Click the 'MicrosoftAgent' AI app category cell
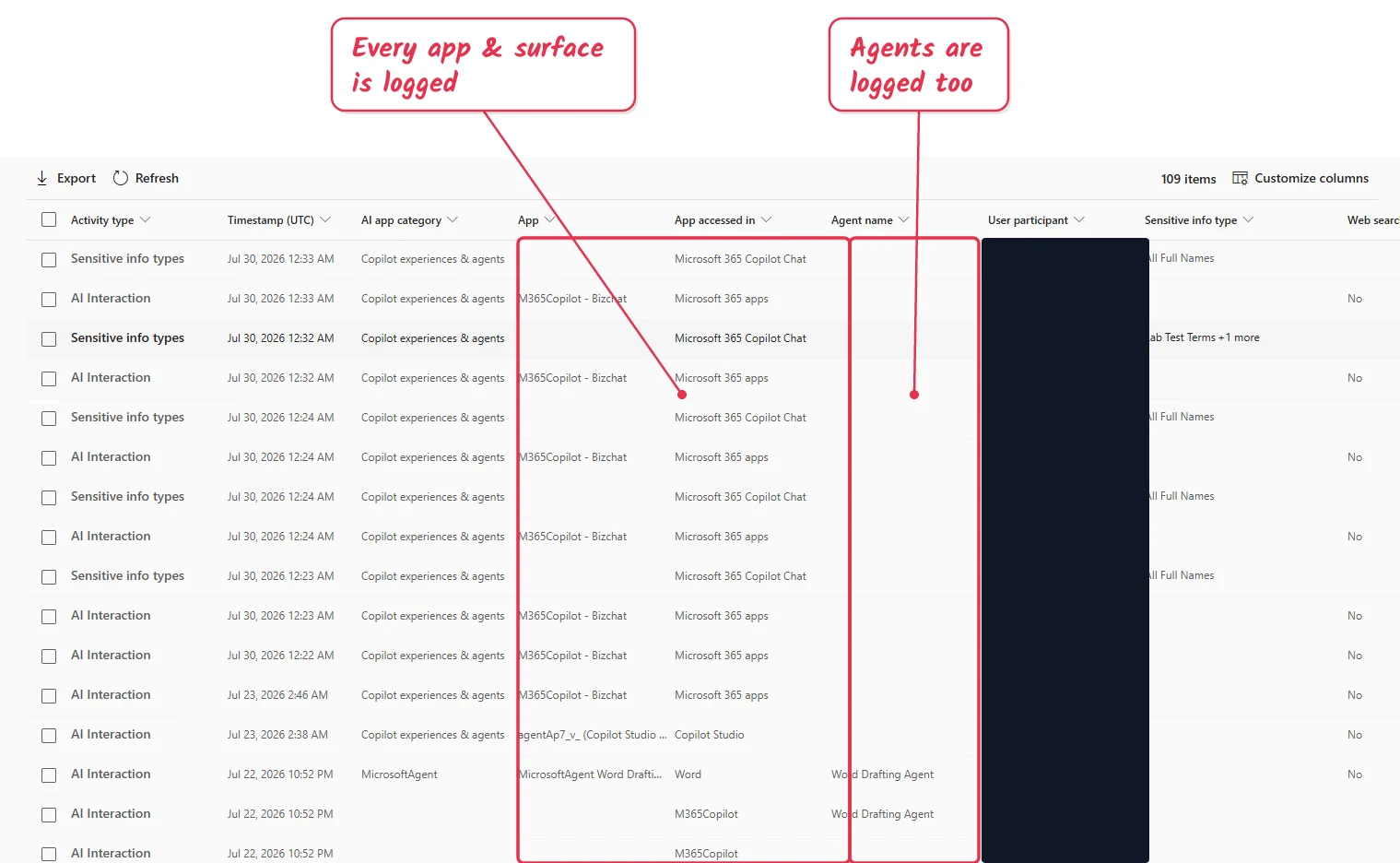Image resolution: width=1400 pixels, height=863 pixels. coord(399,774)
